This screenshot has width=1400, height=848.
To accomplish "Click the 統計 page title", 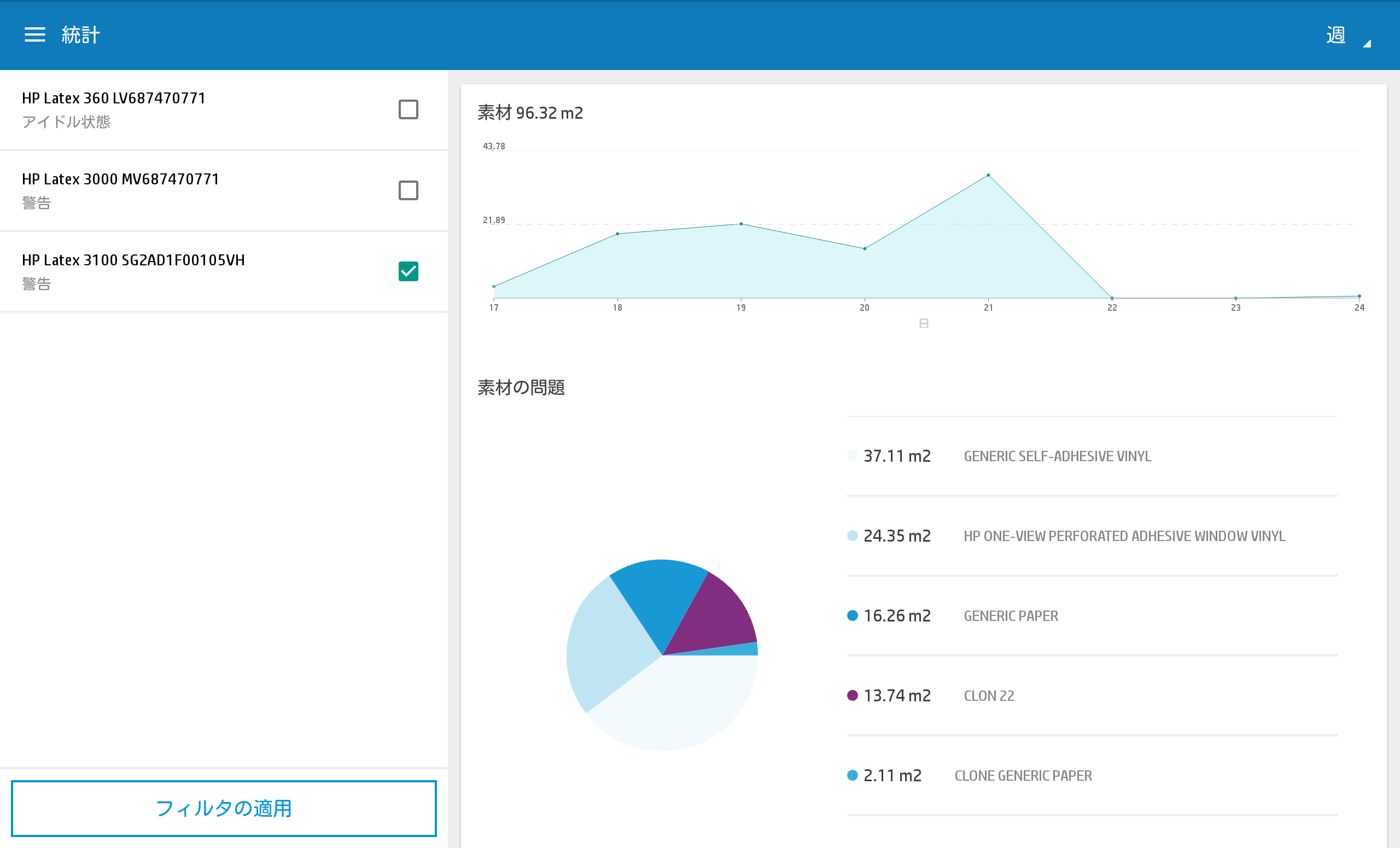I will [81, 34].
